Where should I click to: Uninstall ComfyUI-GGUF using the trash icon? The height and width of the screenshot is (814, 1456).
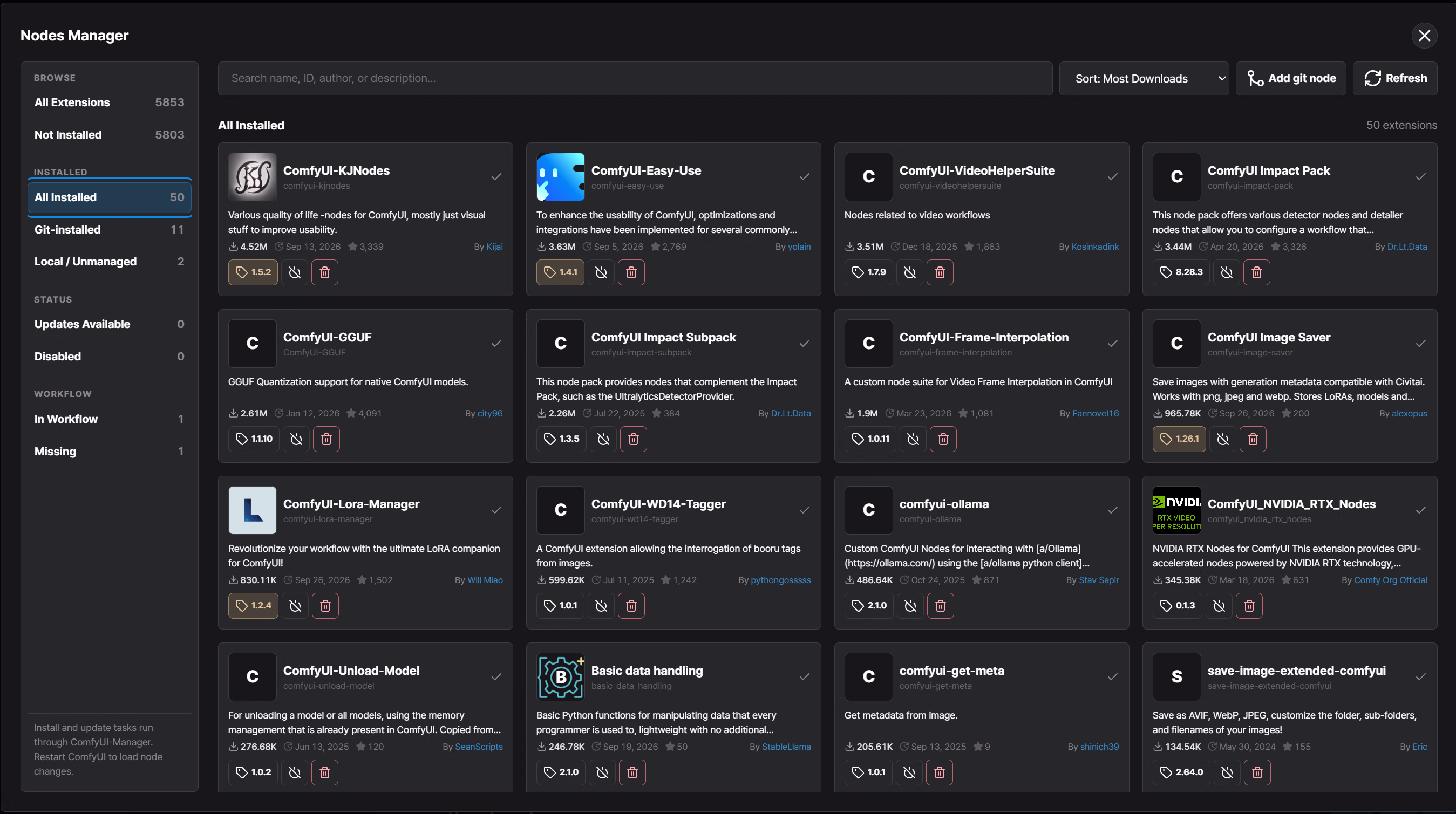[x=326, y=439]
